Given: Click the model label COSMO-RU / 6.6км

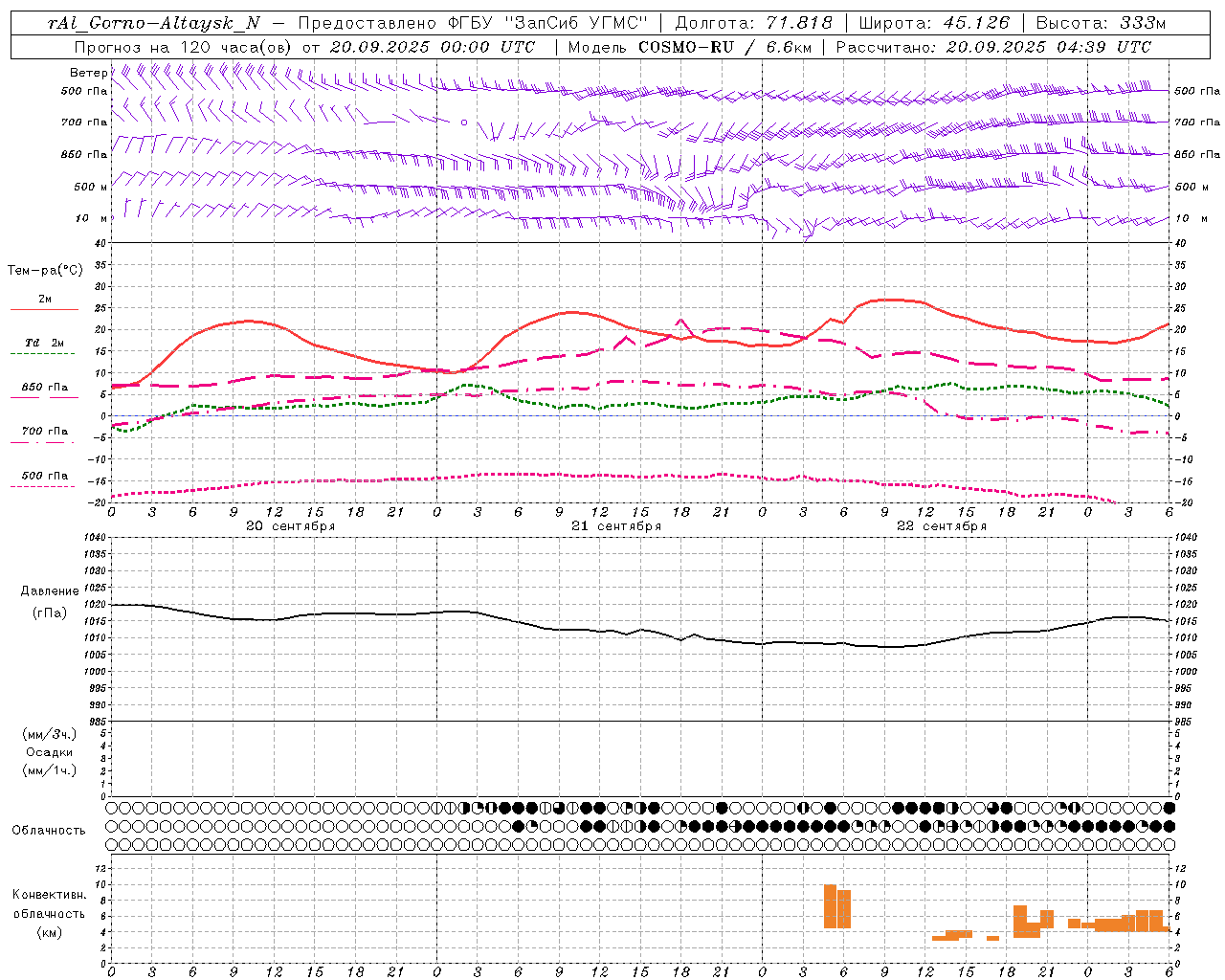Looking at the screenshot, I should [x=725, y=47].
